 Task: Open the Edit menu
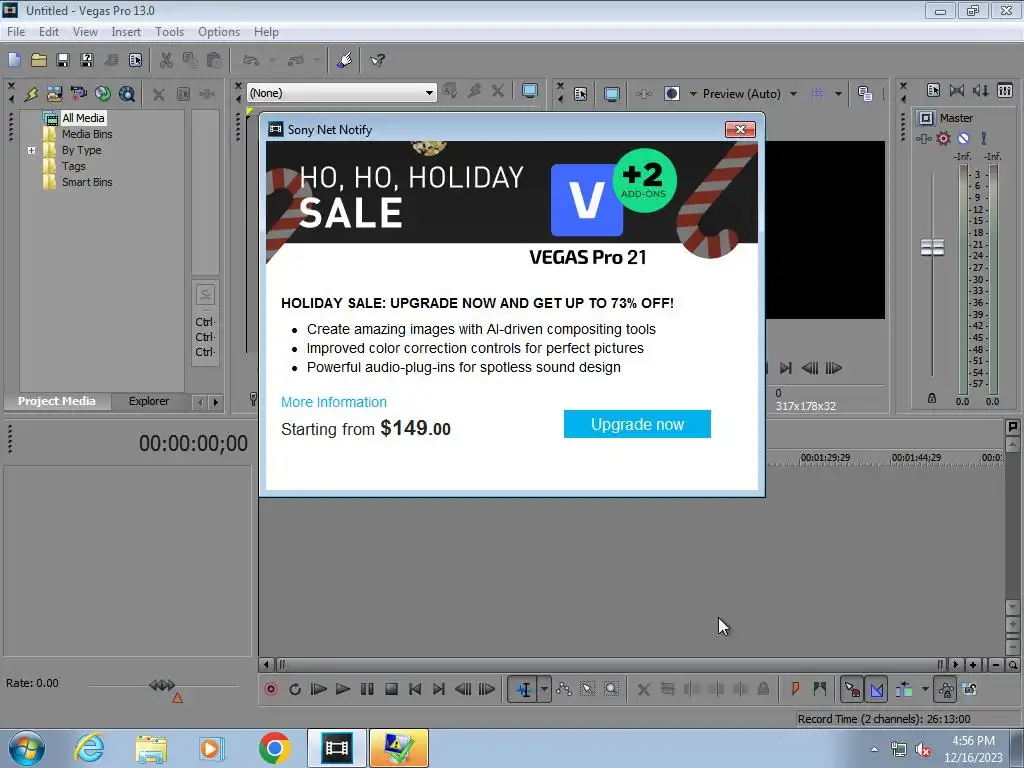click(x=48, y=32)
